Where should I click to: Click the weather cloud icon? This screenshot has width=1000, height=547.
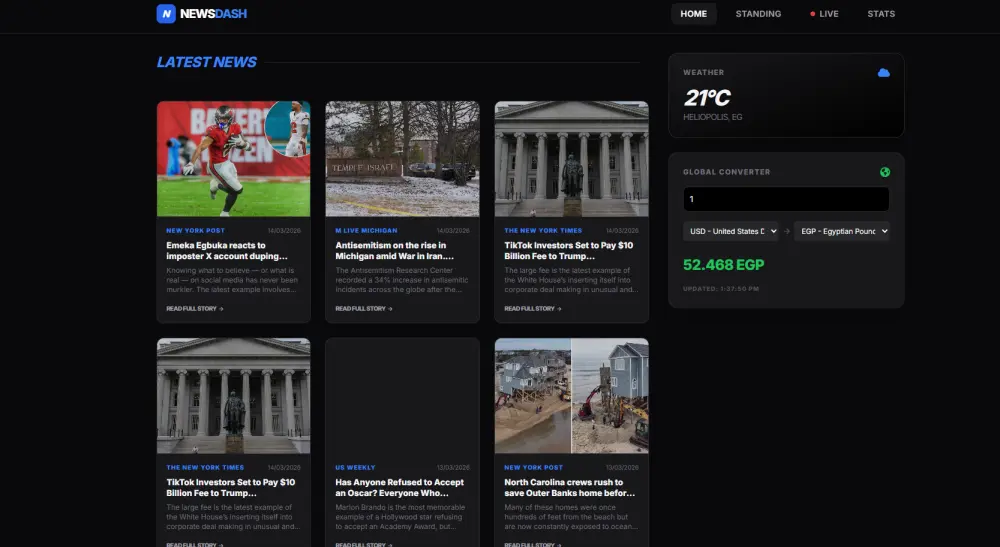pos(883,73)
